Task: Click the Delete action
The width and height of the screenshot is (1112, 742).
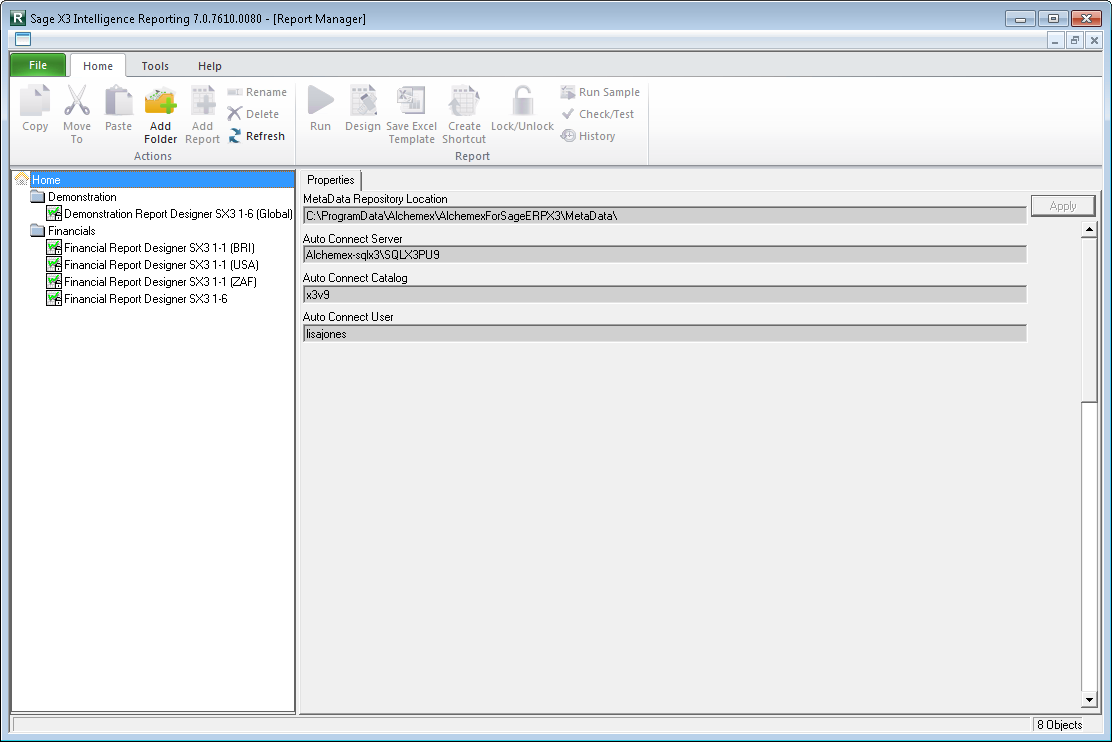Action: click(253, 114)
